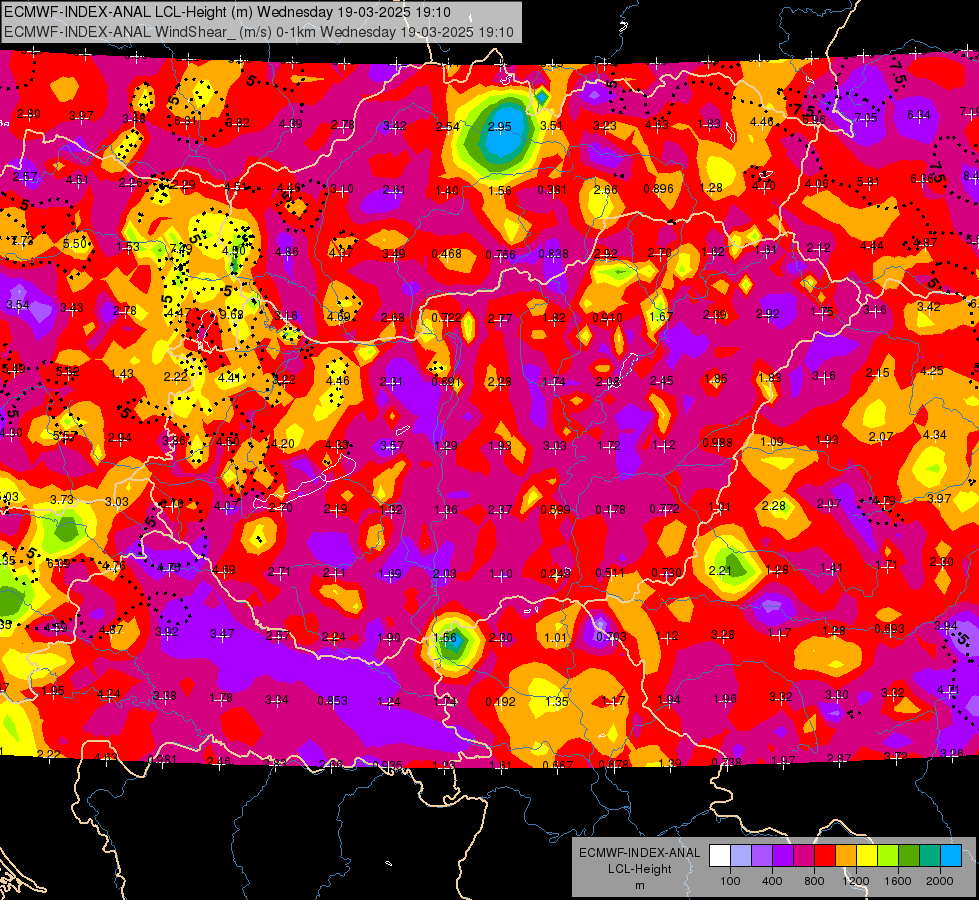The height and width of the screenshot is (900, 979).
Task: Click the wind shear value 1.35
Action: 556,701
